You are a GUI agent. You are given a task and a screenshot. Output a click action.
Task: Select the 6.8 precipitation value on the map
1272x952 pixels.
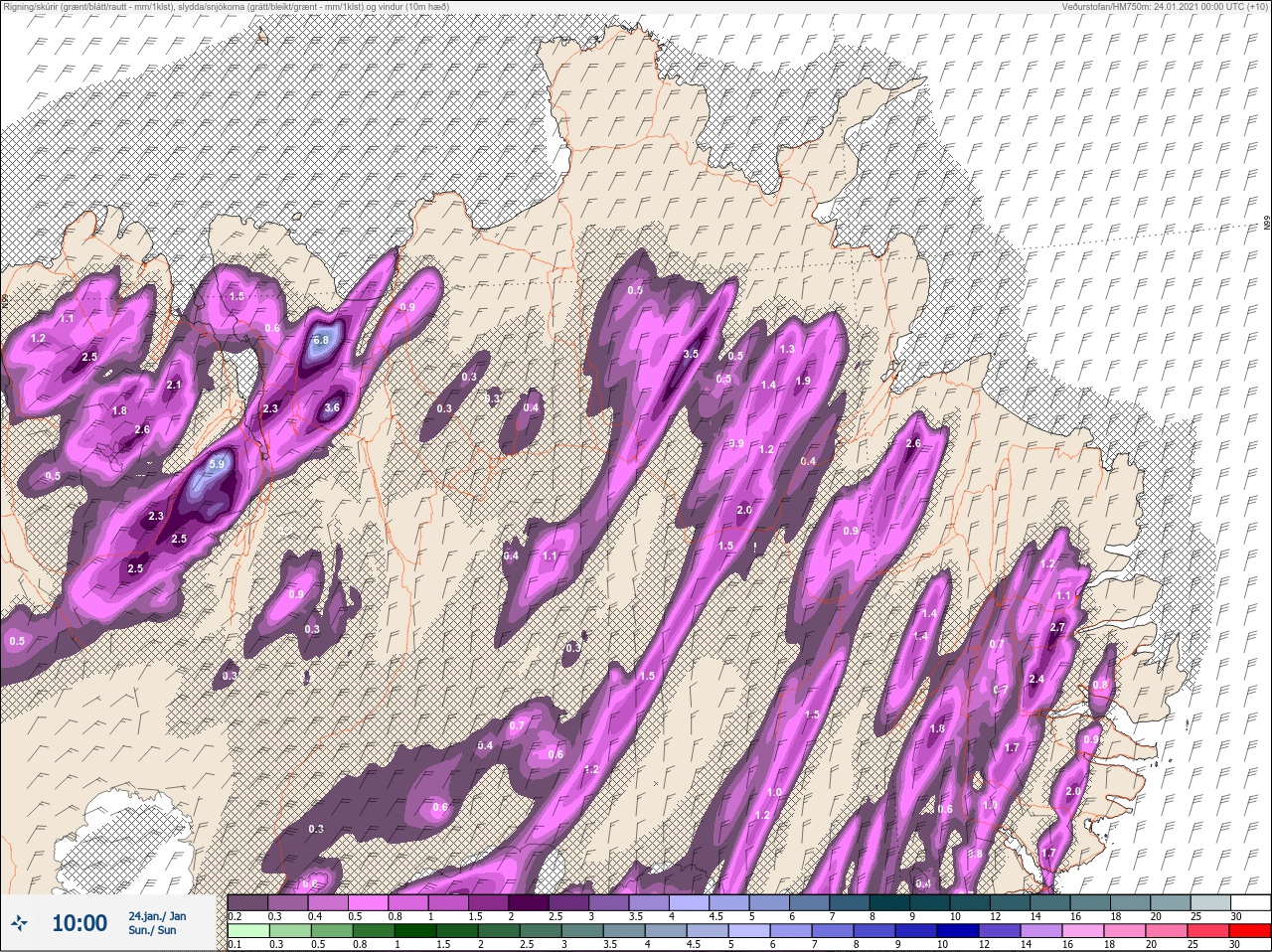[x=321, y=340]
